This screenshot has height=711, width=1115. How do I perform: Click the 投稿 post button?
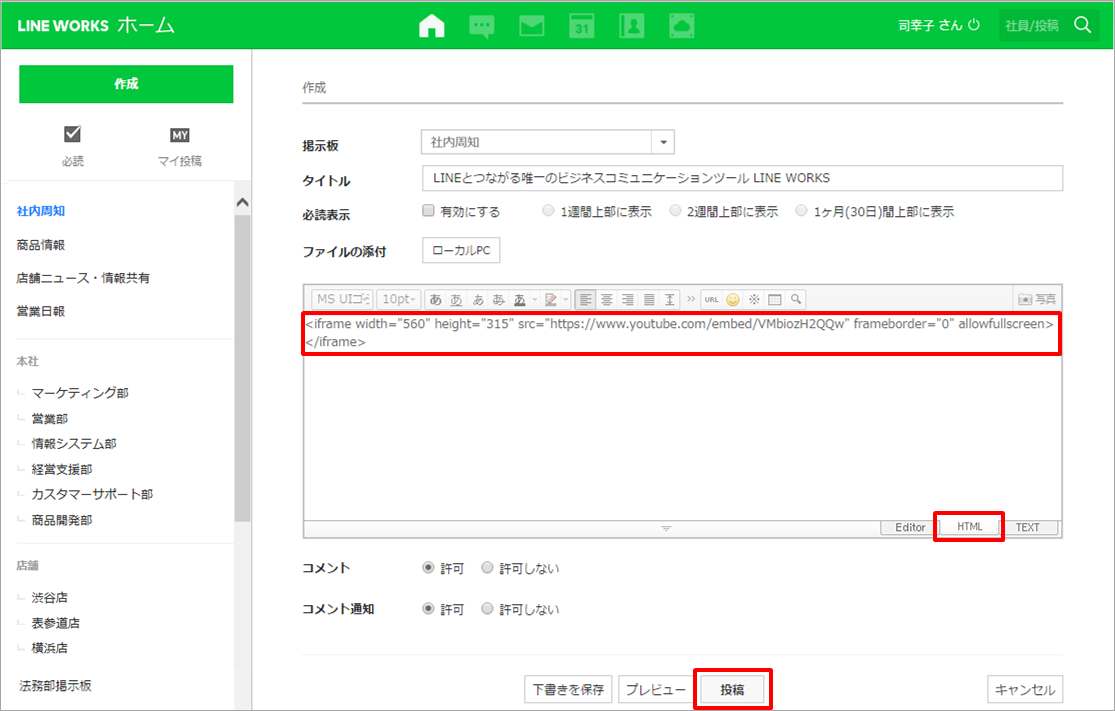coord(732,690)
